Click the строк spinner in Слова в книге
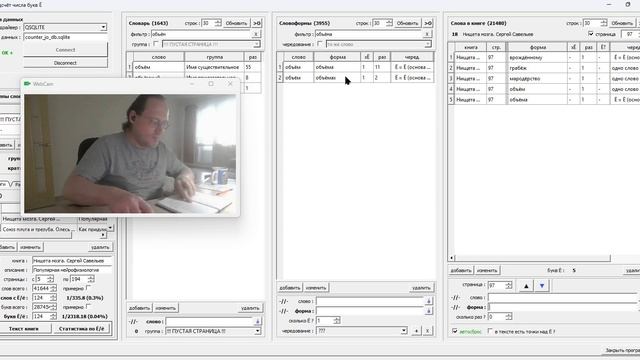Screen dimensions: 640x360 (595, 23)
